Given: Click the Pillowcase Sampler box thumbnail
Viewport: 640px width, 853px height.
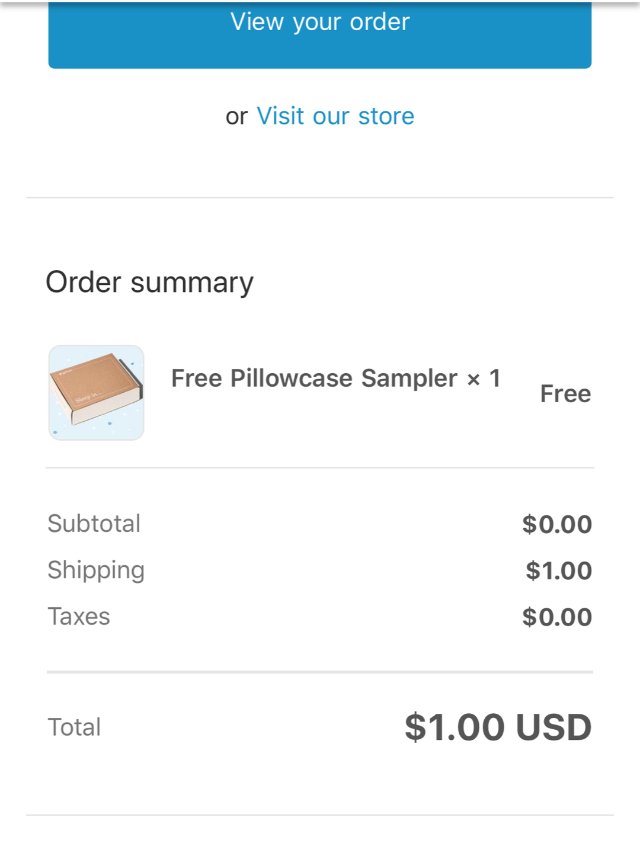Looking at the screenshot, I should pos(96,393).
